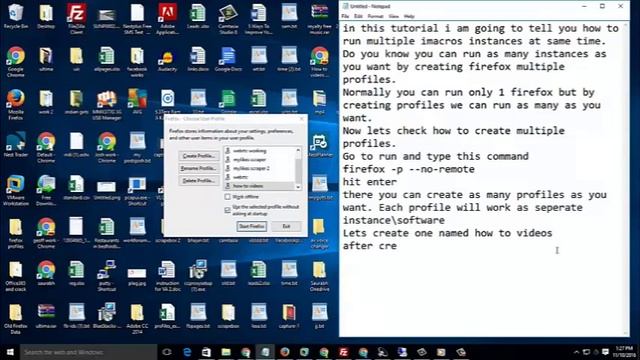Select the putty Shortcut desktop icon
640x360 pixels.
click(107, 276)
